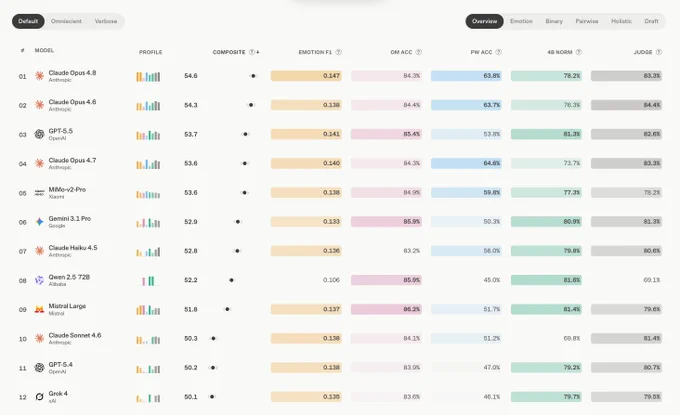Click the Qwen 2.5 72B profile chart
The image size is (680, 415).
[x=148, y=281]
